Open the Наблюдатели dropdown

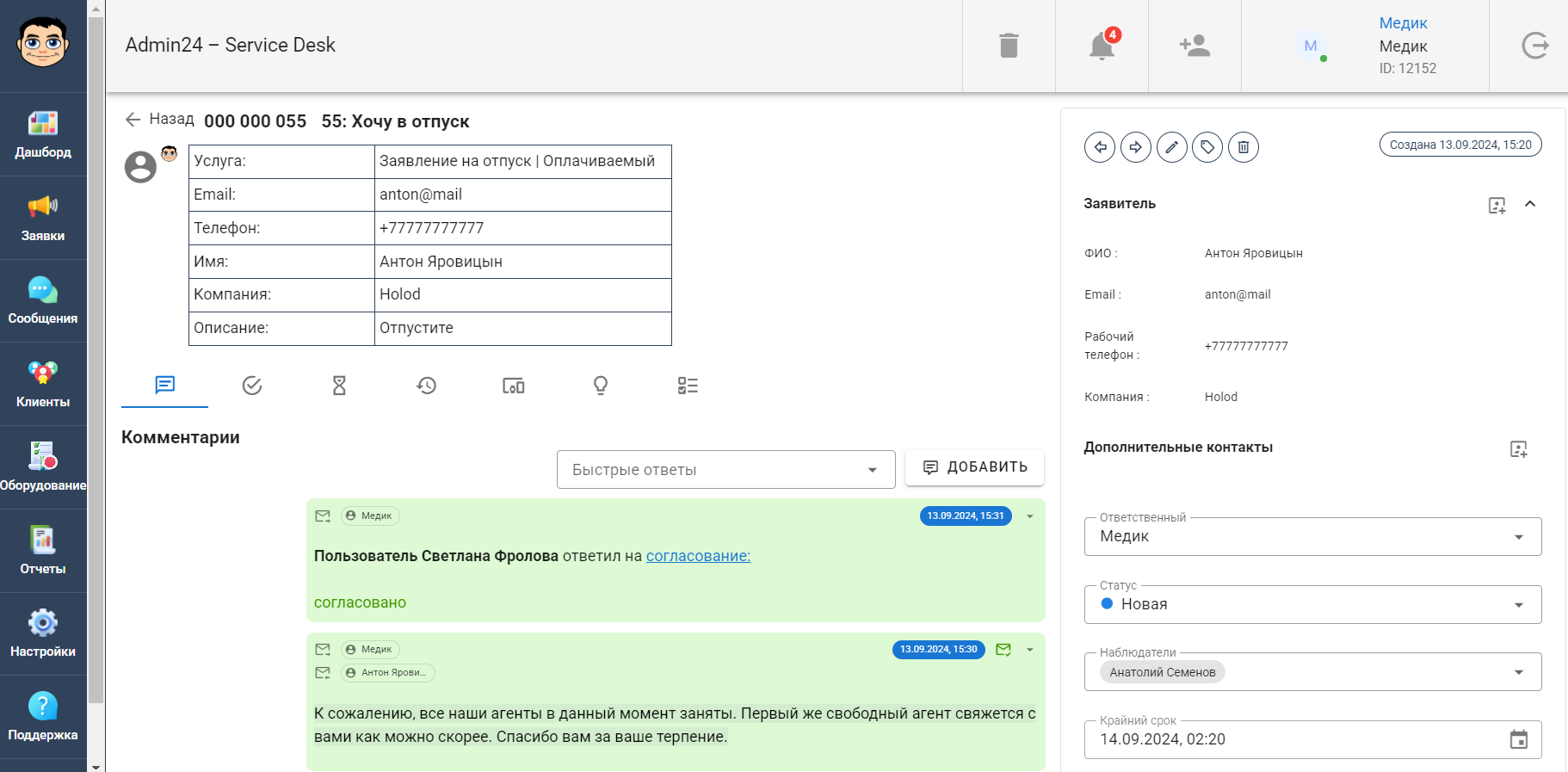tap(1518, 672)
